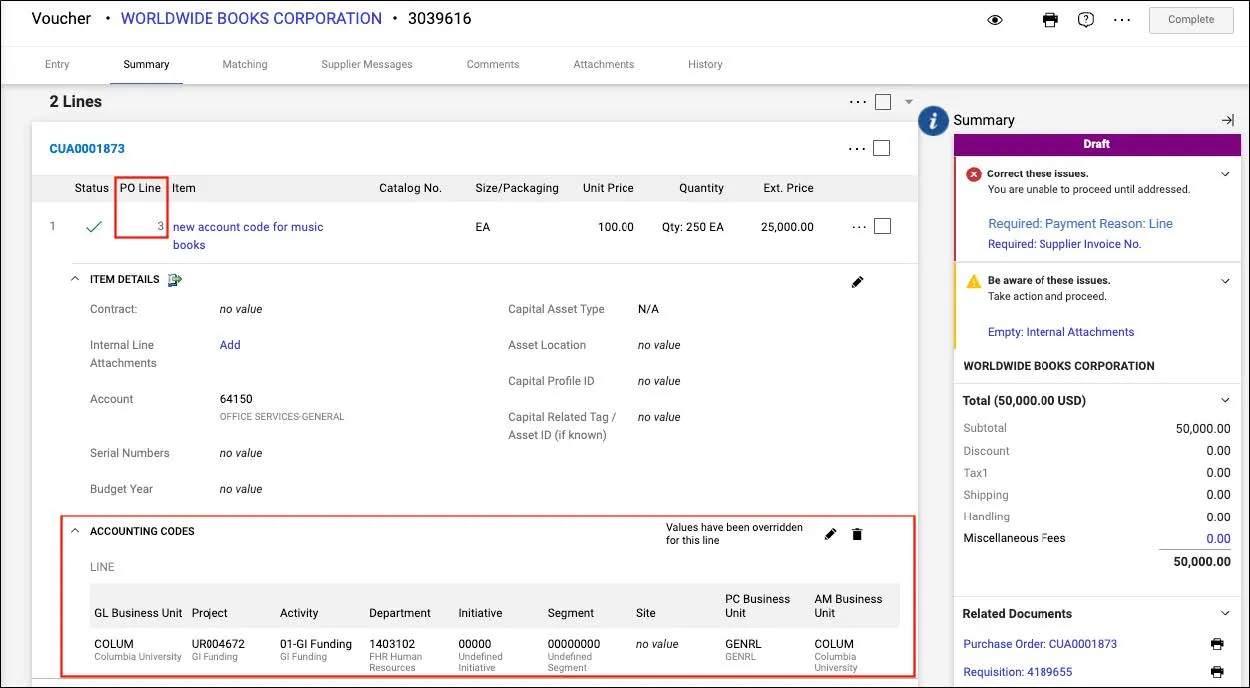Open the small dropdown arrow beside 2 Lines checkbox
The width and height of the screenshot is (1250, 688).
point(909,102)
